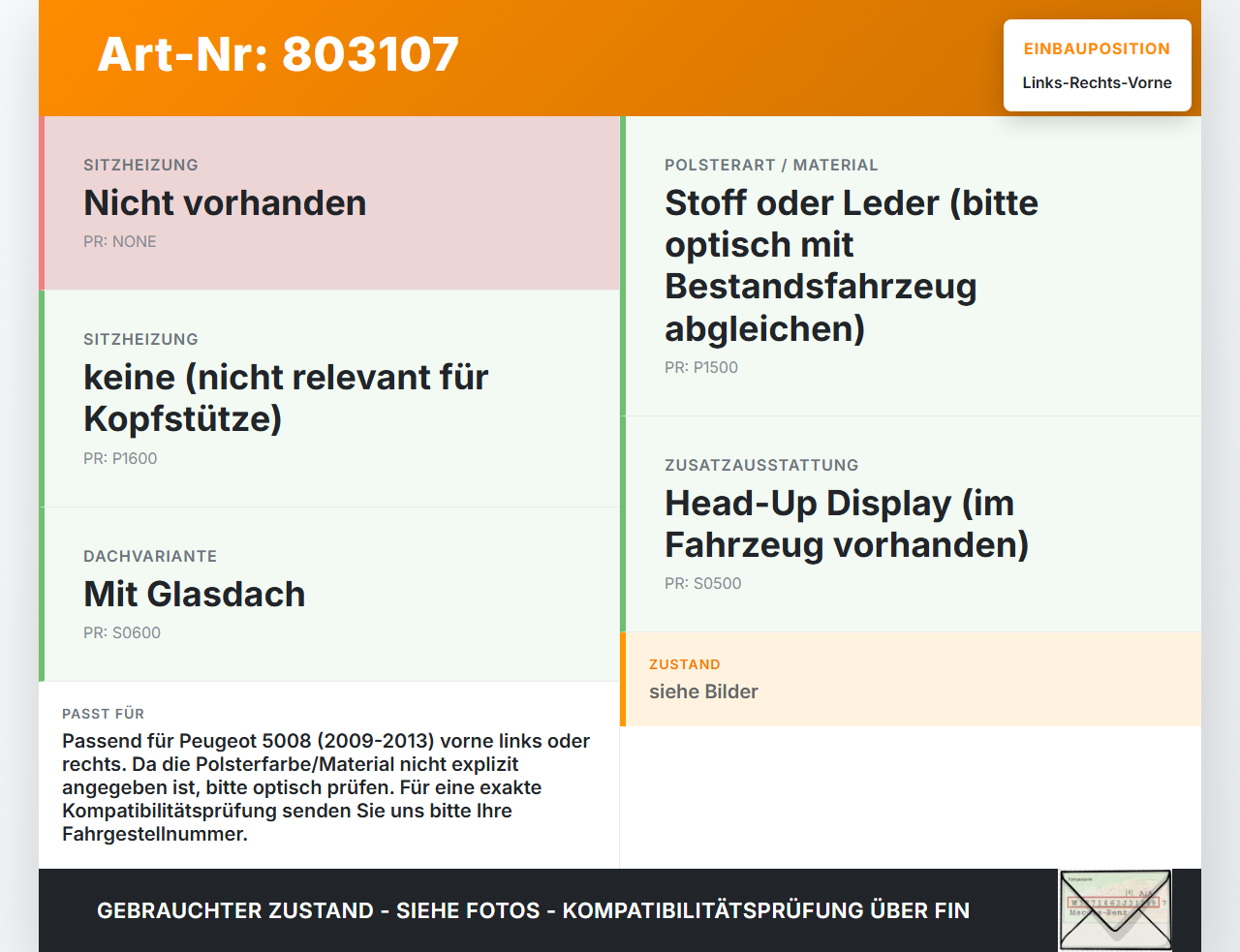Click the EINBAUPOSITION label
Screen dimensions: 1240x952
(1097, 48)
